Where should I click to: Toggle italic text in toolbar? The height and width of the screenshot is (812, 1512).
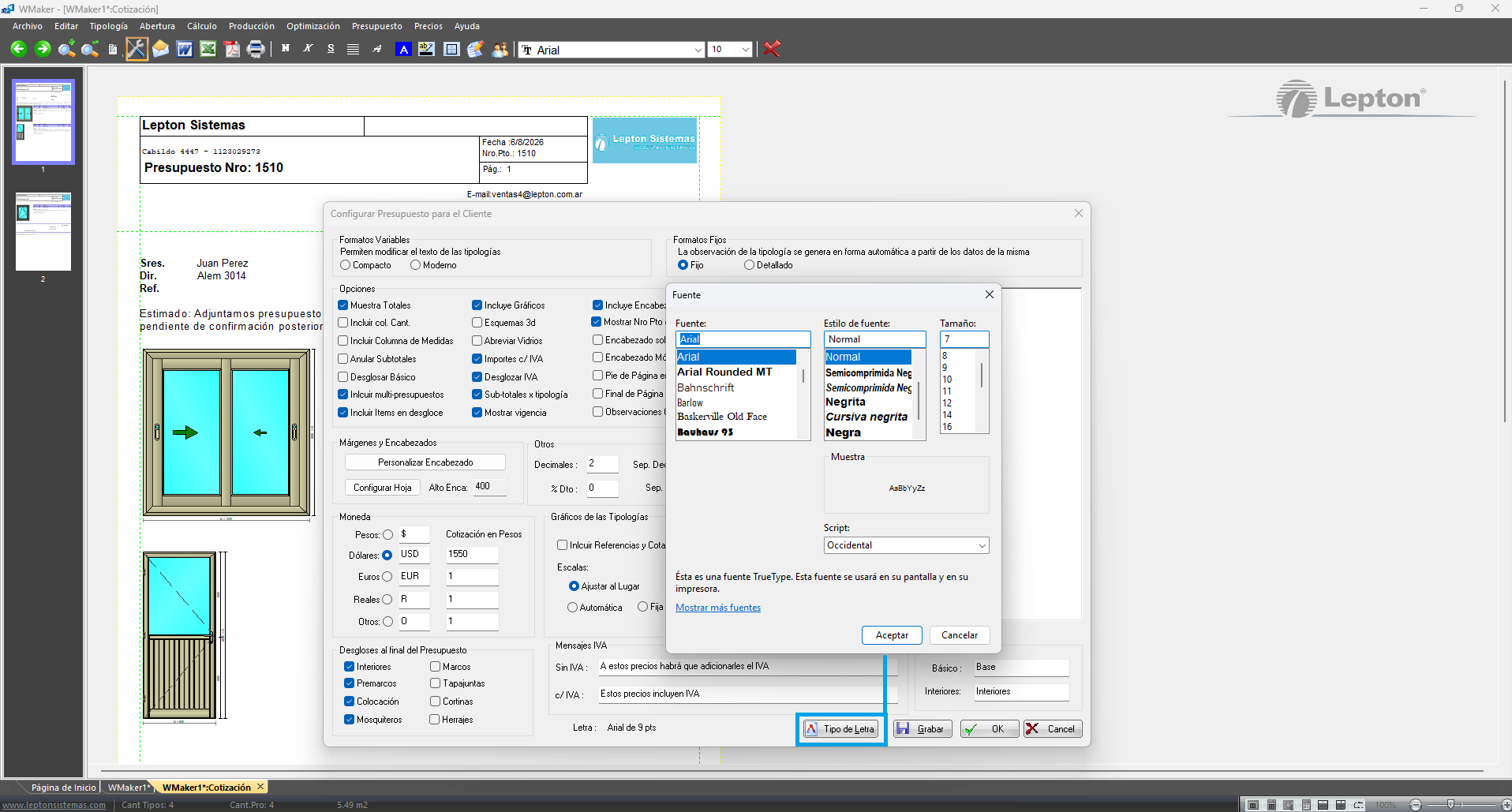point(308,49)
